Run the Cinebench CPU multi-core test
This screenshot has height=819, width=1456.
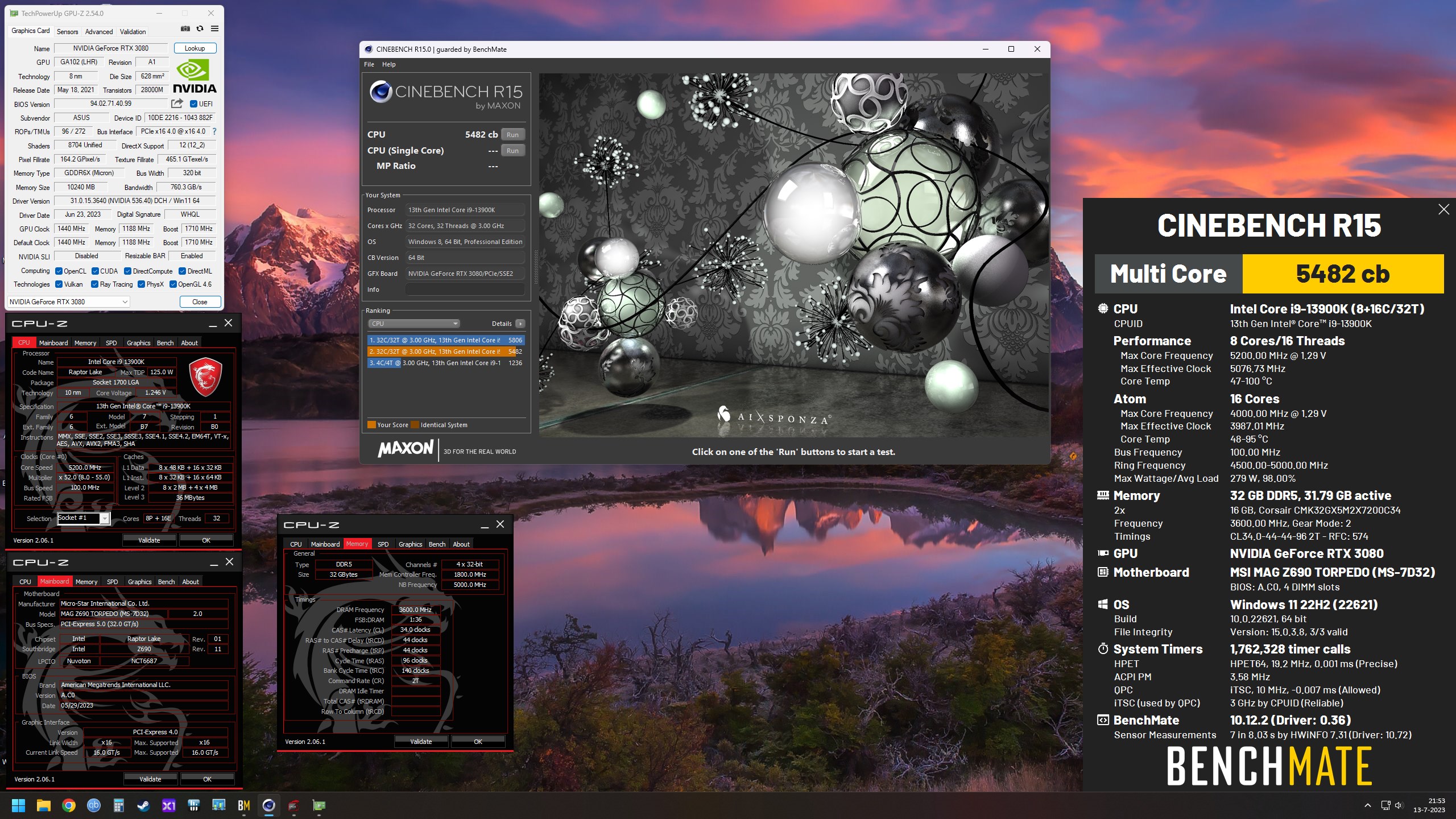[x=512, y=135]
